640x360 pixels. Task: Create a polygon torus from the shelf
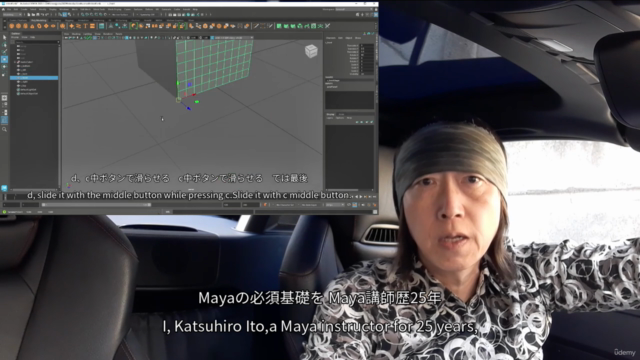[x=39, y=26]
